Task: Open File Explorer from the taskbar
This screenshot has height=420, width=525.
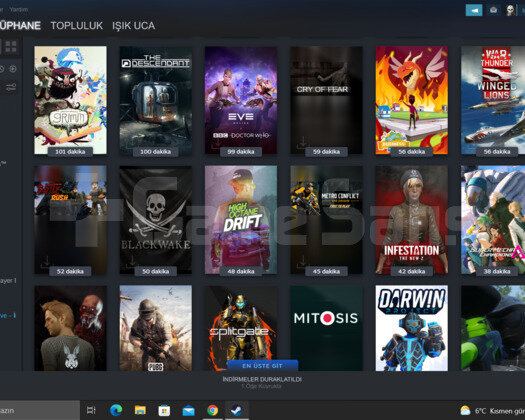Action: [140, 410]
